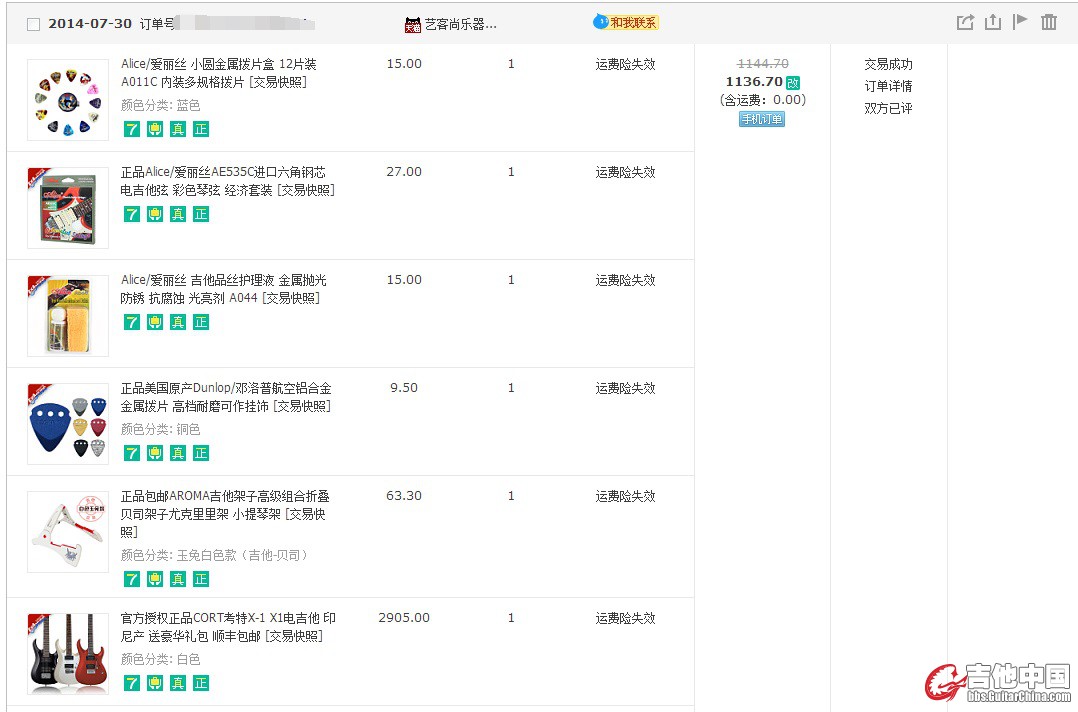Click the 真 badge under 拨片盒 item

click(x=178, y=129)
